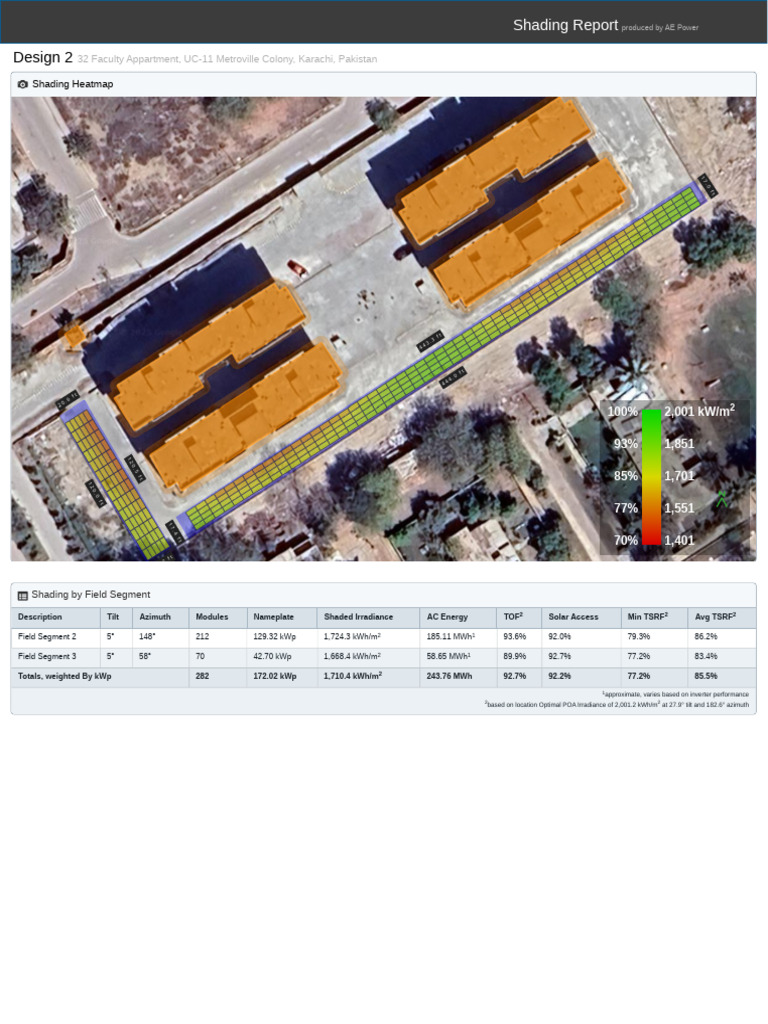The image size is (768, 1024).
Task: Click the 58.65 MWh energy cell
Action: tap(449, 656)
